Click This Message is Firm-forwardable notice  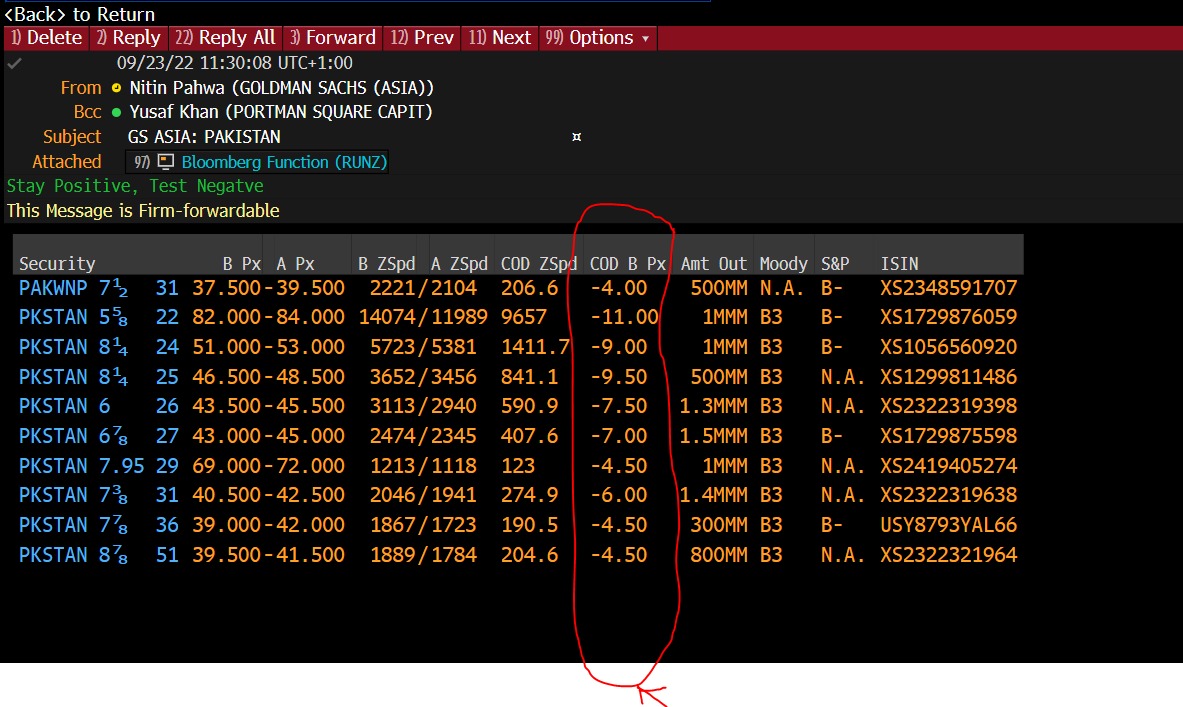tap(143, 211)
